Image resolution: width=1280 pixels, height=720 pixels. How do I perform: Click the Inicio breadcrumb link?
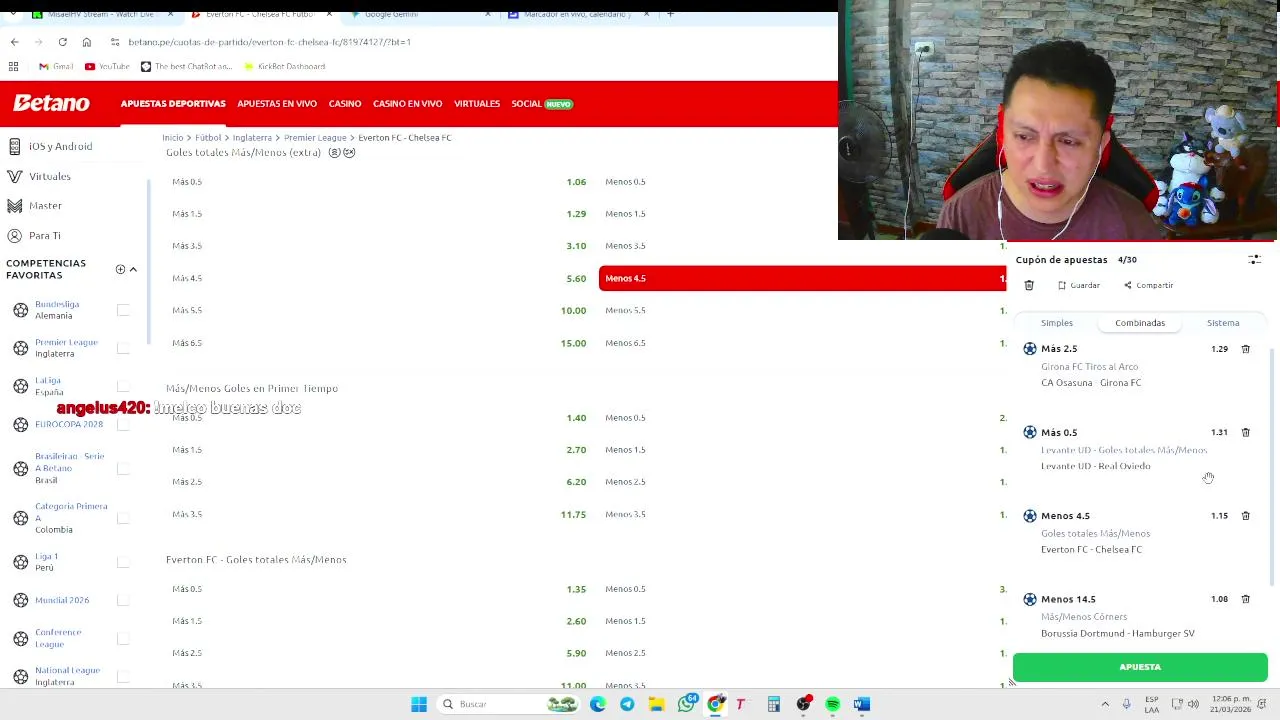pyautogui.click(x=173, y=138)
